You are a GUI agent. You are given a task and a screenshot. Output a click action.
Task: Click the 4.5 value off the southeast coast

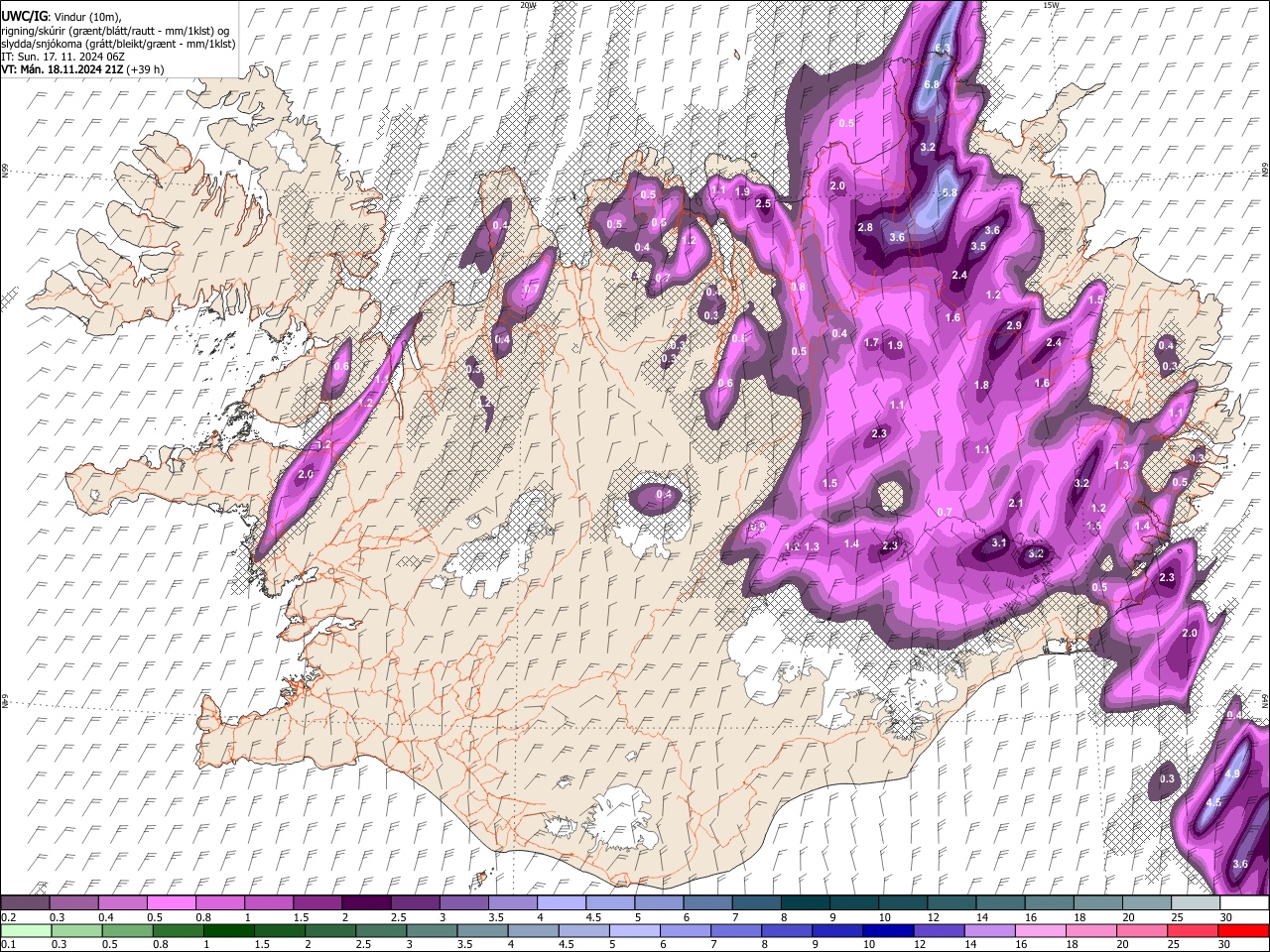(1212, 802)
